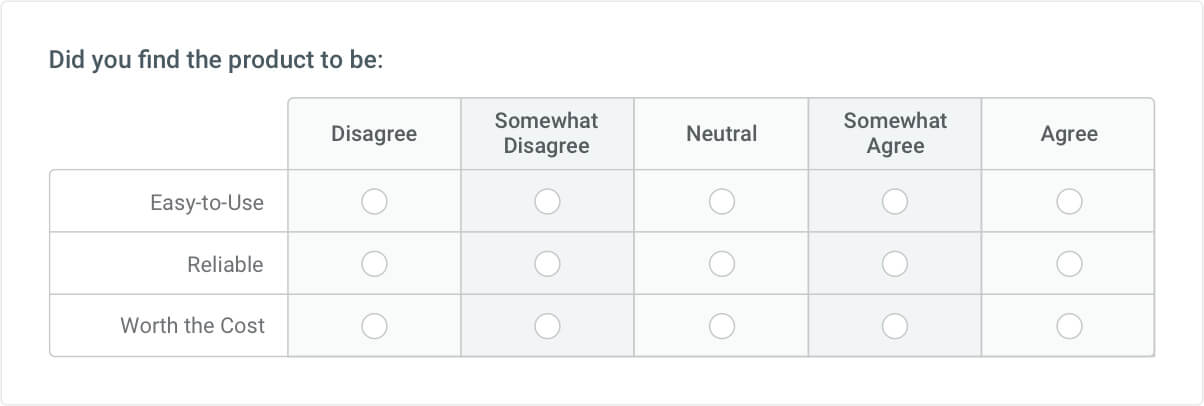Select Somewhat Disagree for Worth the Cost
The height and width of the screenshot is (406, 1204).
[x=547, y=326]
